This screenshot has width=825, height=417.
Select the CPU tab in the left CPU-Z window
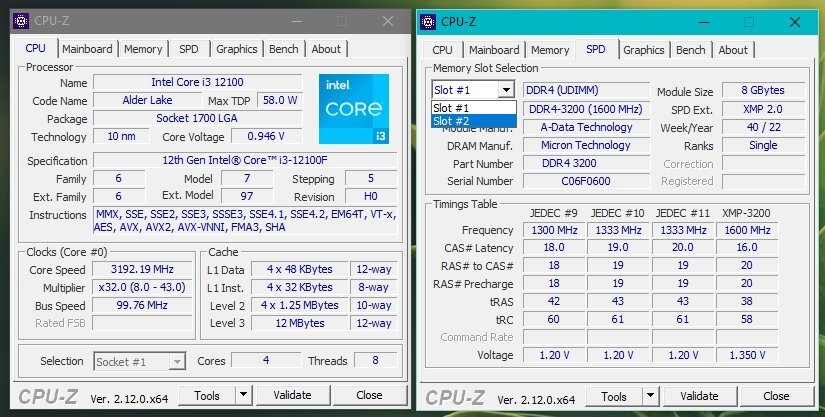pyautogui.click(x=35, y=48)
